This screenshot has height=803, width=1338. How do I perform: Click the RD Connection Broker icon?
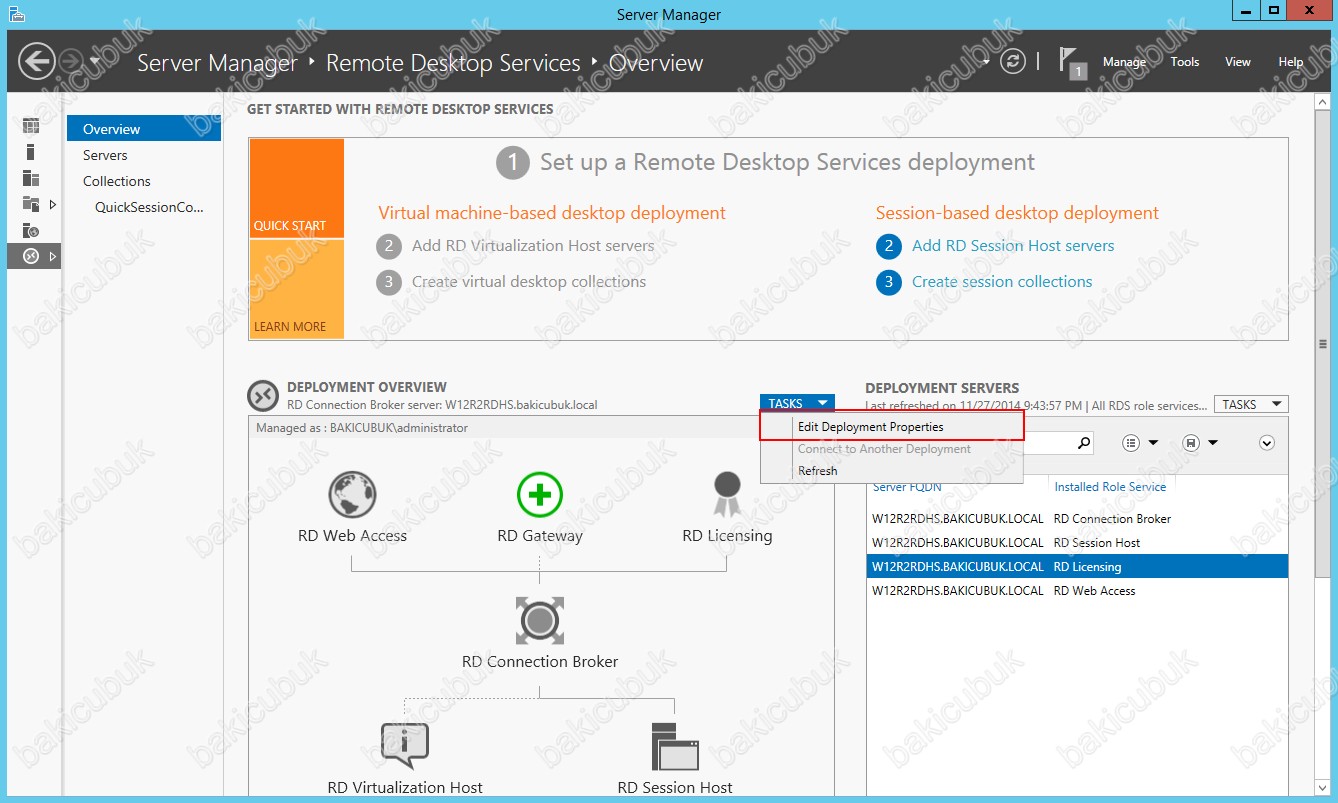click(540, 620)
